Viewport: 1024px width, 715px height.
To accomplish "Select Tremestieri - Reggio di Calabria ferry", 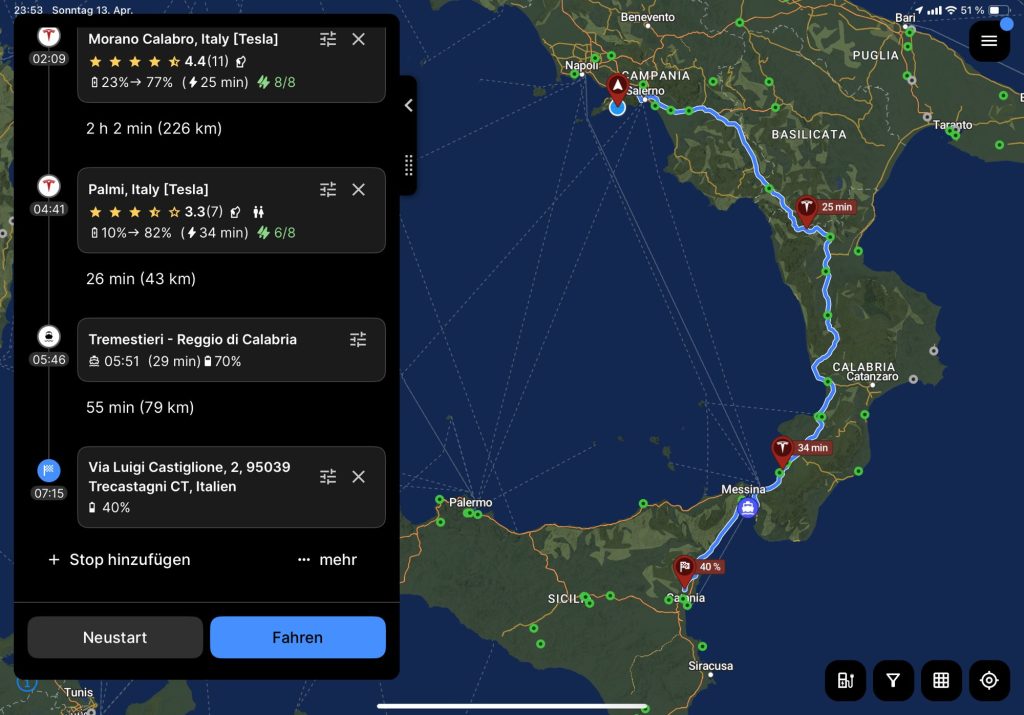I will pyautogui.click(x=193, y=340).
